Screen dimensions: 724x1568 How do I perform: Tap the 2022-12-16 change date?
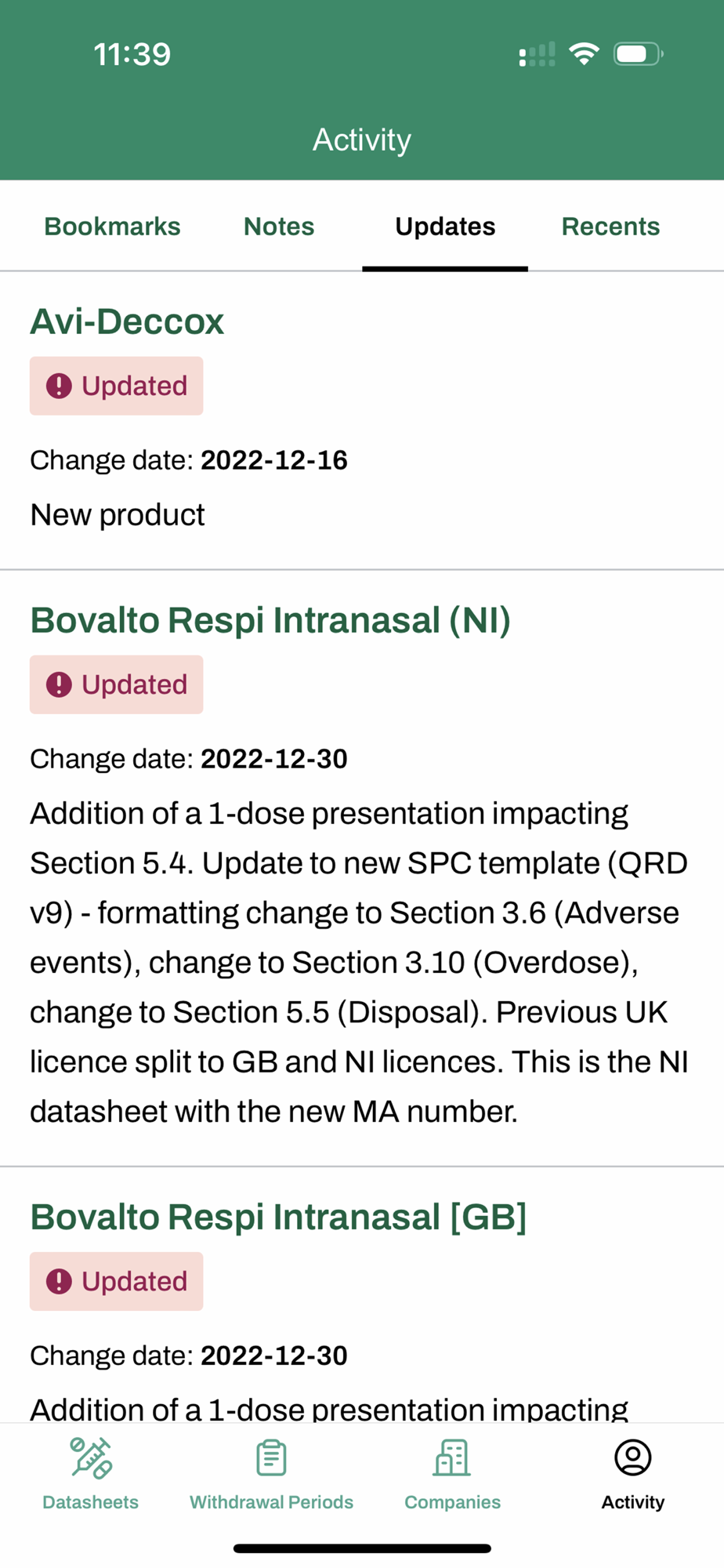[x=273, y=460]
